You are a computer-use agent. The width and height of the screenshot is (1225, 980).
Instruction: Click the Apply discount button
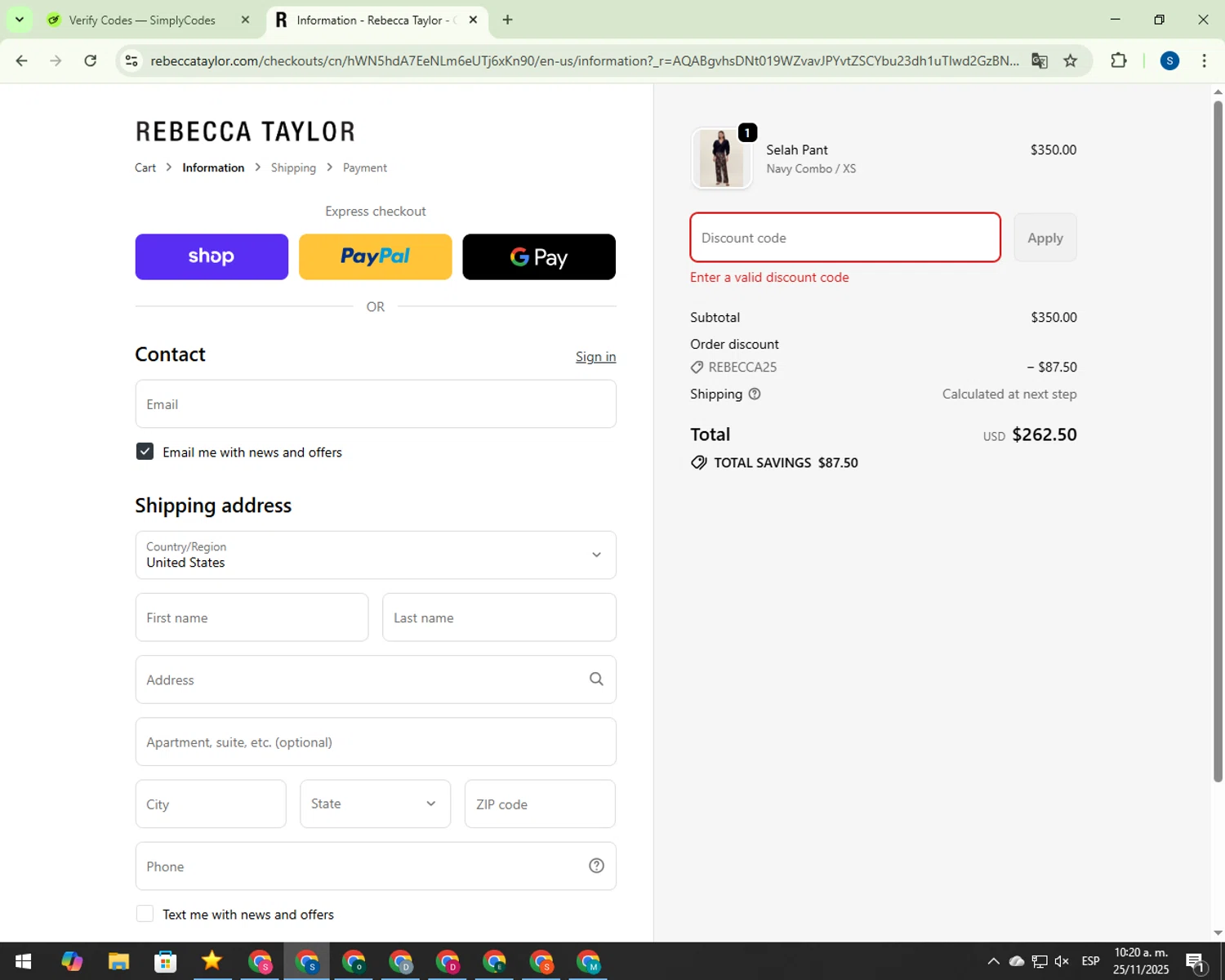(1045, 238)
